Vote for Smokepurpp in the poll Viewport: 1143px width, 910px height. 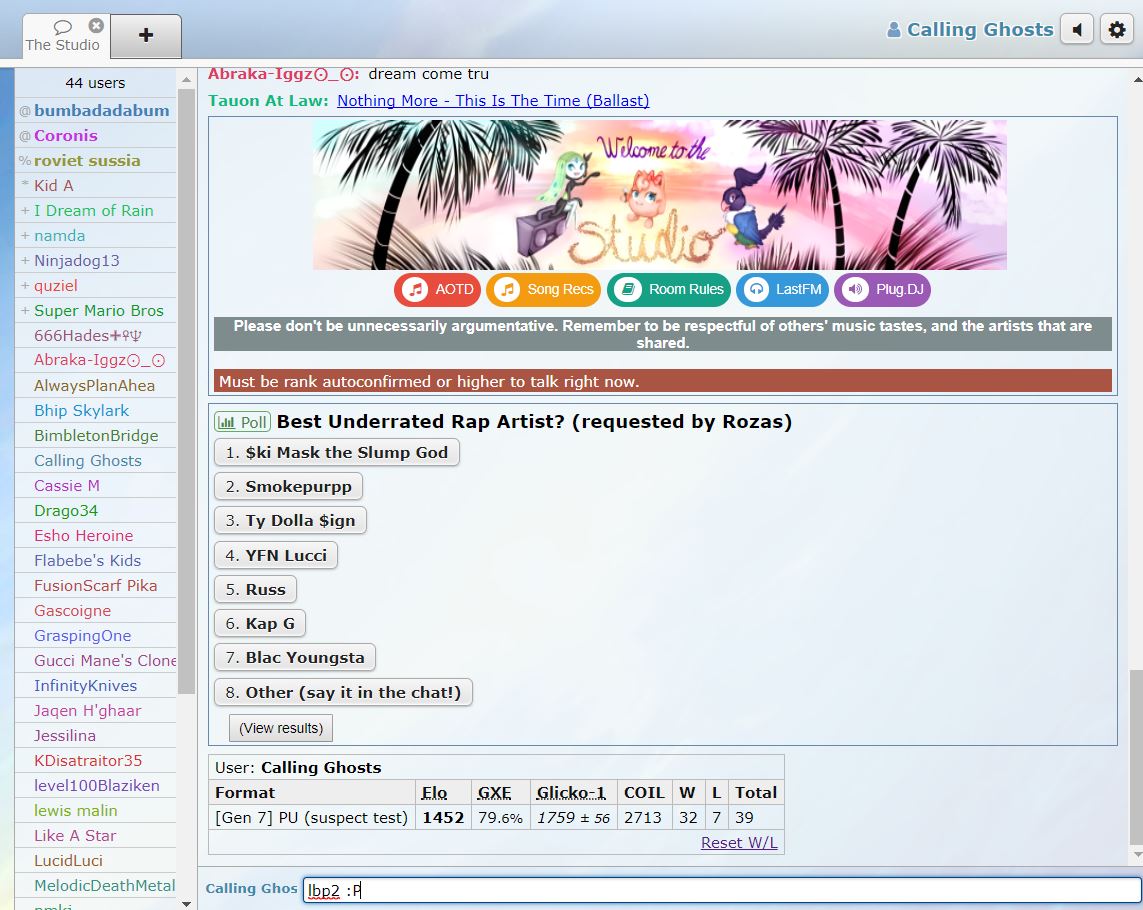(288, 487)
